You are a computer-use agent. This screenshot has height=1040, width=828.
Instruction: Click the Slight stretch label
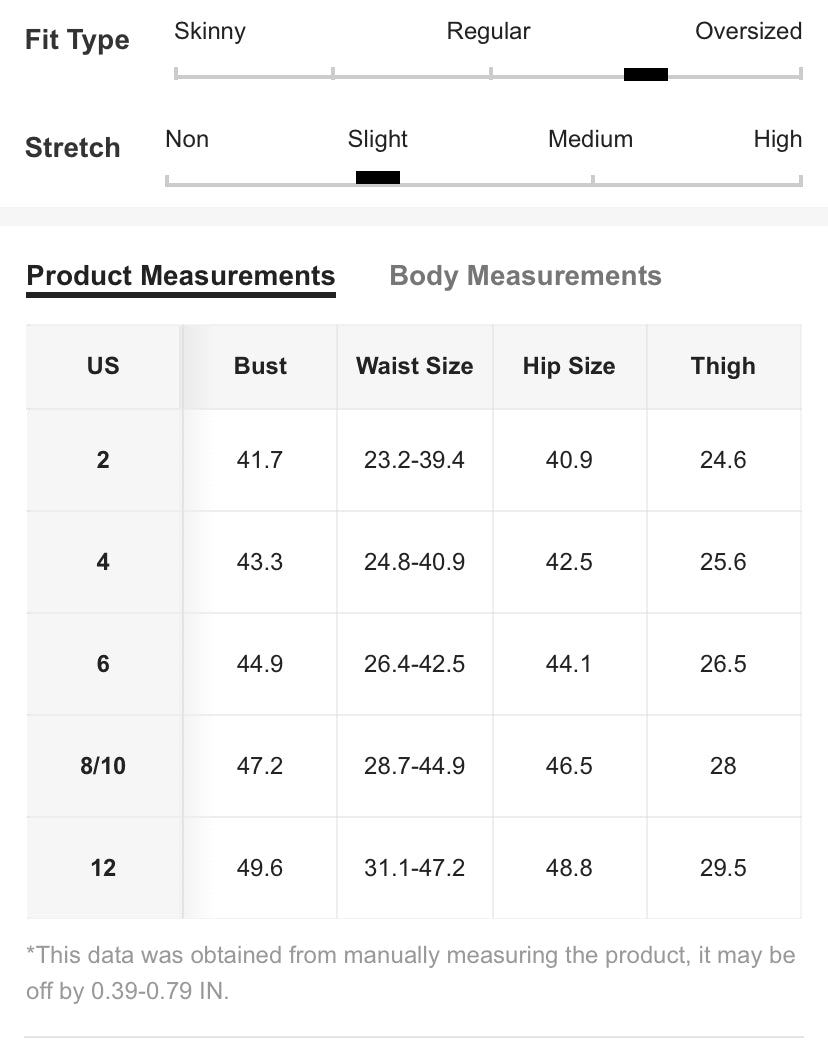(x=378, y=139)
